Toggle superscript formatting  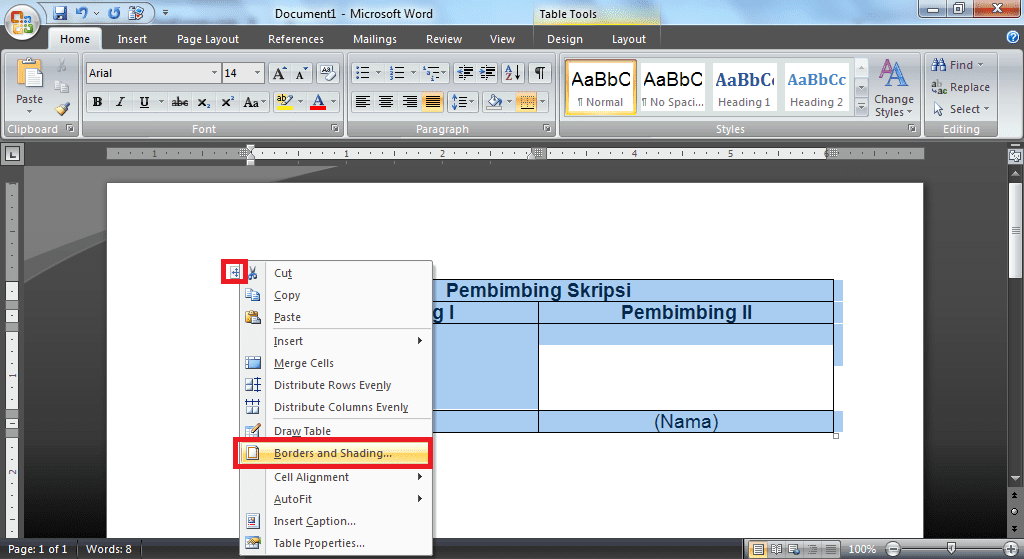click(x=227, y=102)
